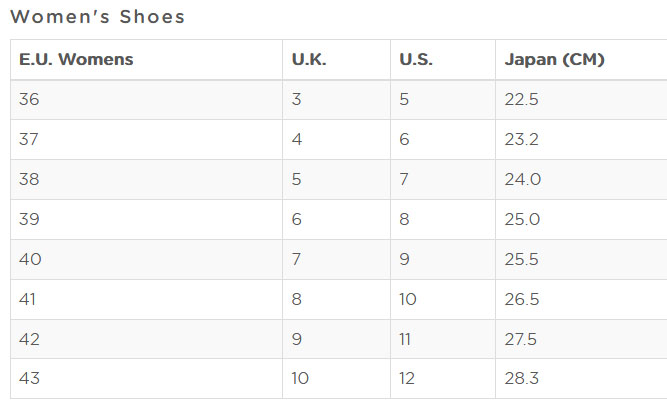Select the U.S. column header
Image resolution: width=667 pixels, height=404 pixels.
coord(416,60)
